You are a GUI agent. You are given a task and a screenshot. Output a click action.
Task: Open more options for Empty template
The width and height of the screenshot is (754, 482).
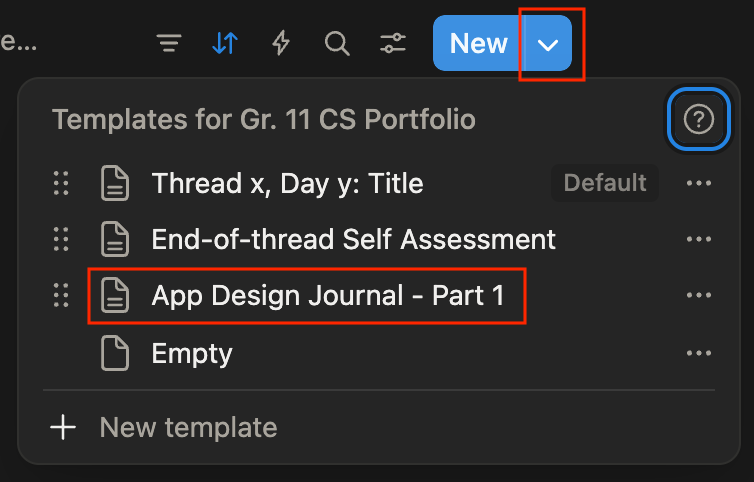698,353
